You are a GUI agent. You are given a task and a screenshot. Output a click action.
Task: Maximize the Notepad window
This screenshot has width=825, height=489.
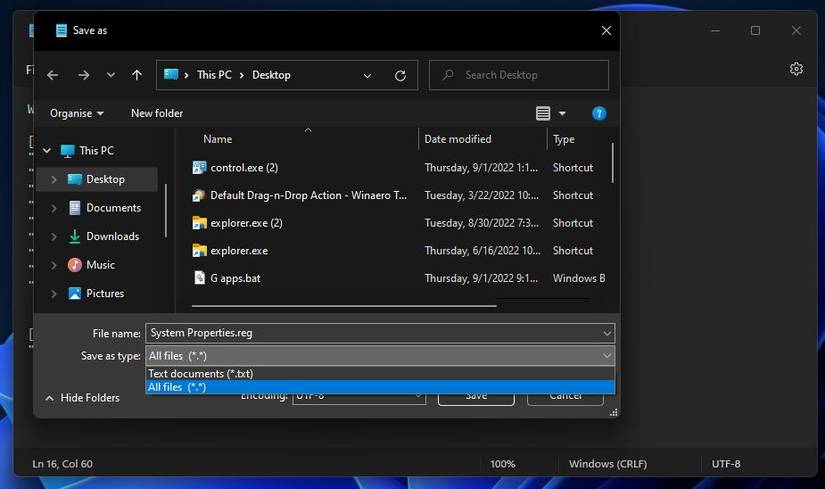[x=755, y=31]
